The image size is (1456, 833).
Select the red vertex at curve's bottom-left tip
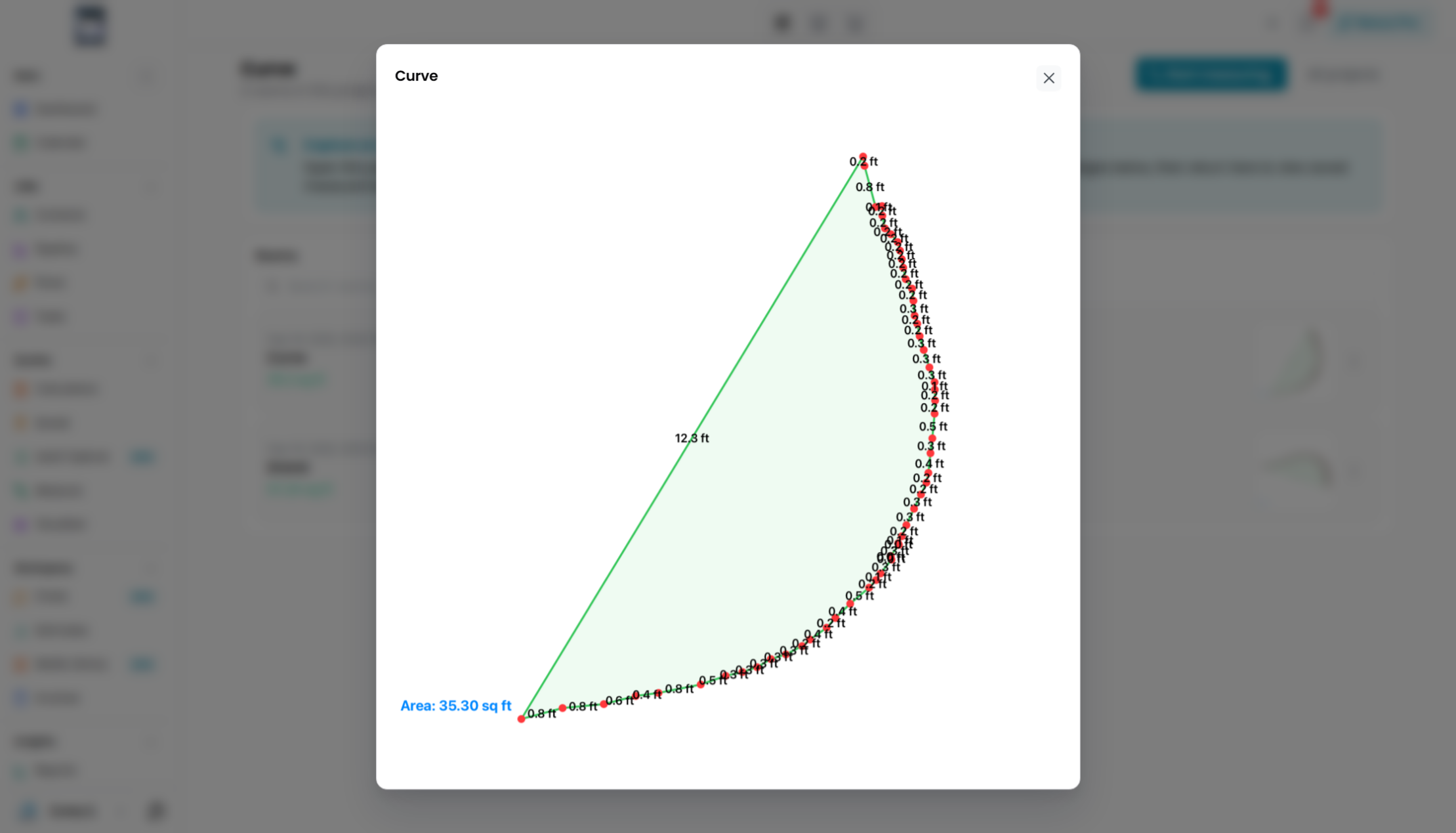tap(521, 719)
